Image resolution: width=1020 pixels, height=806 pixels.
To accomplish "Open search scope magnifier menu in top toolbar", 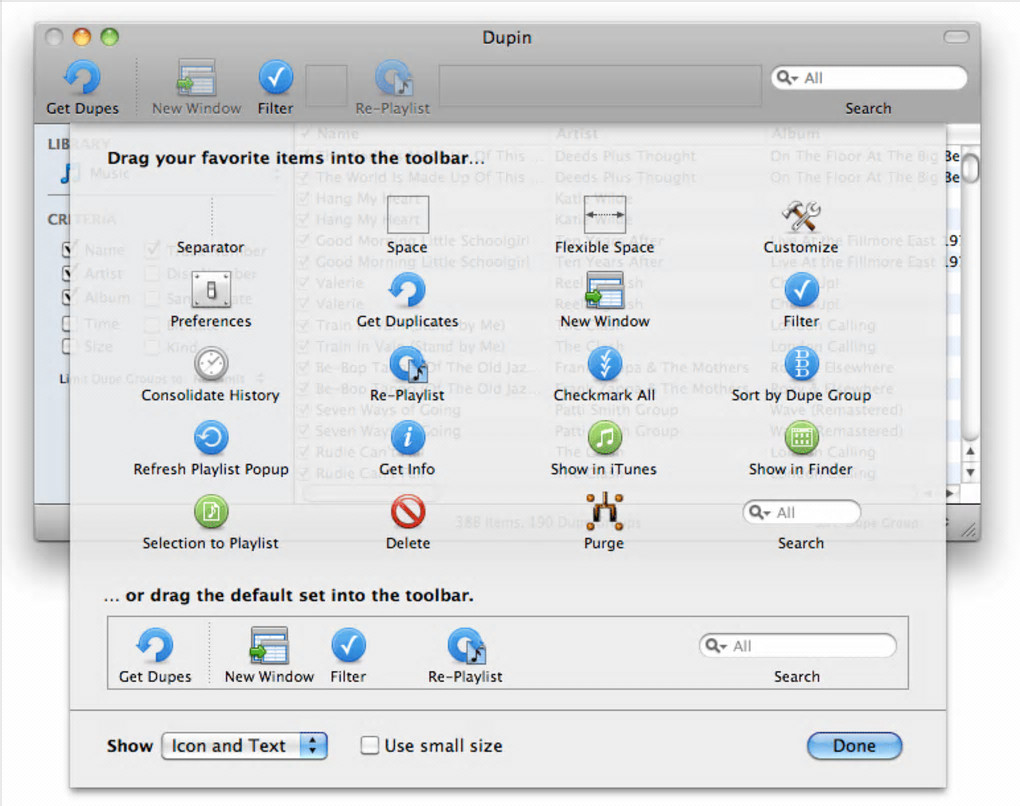I will pyautogui.click(x=786, y=78).
